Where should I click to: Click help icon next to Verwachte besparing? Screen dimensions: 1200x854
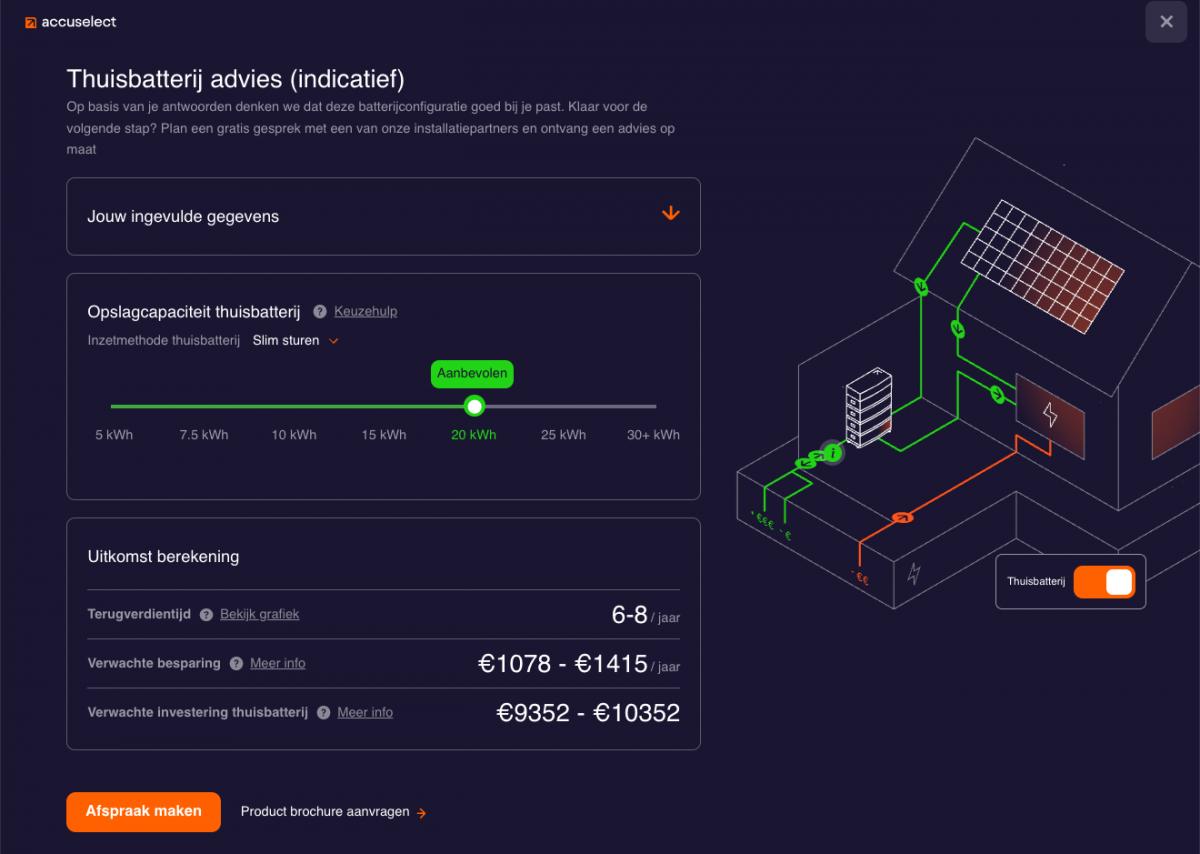pyautogui.click(x=236, y=664)
